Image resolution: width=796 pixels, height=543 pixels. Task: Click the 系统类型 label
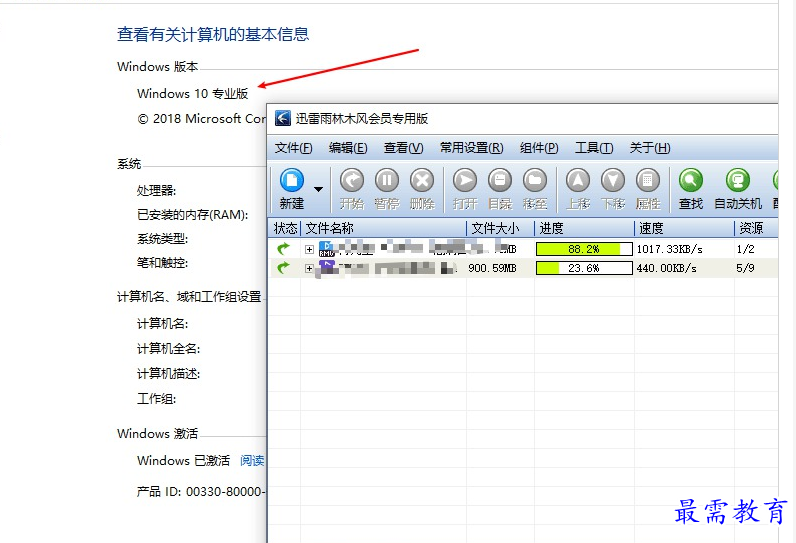click(x=162, y=239)
